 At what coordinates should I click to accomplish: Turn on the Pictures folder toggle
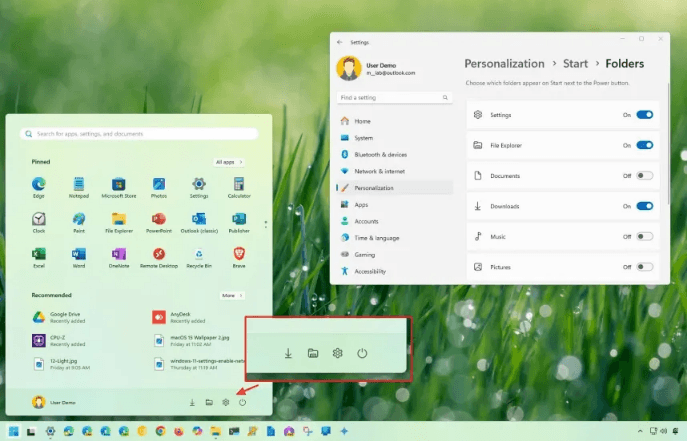pyautogui.click(x=645, y=267)
